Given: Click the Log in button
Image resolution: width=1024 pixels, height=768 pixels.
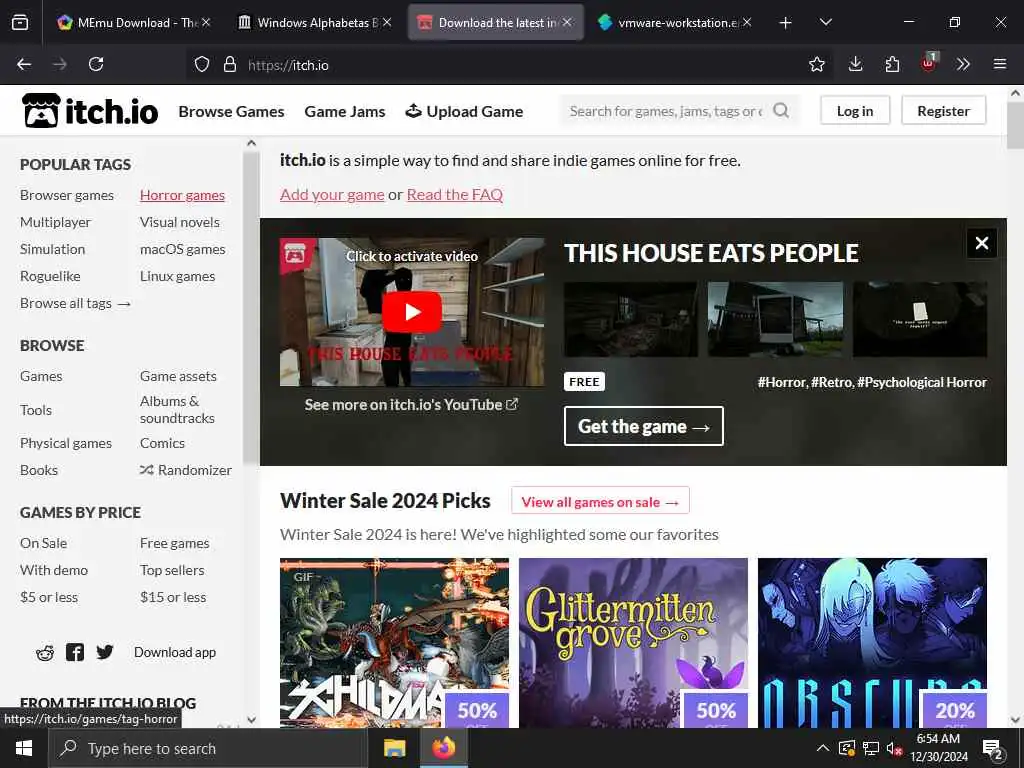Looking at the screenshot, I should click(x=855, y=111).
